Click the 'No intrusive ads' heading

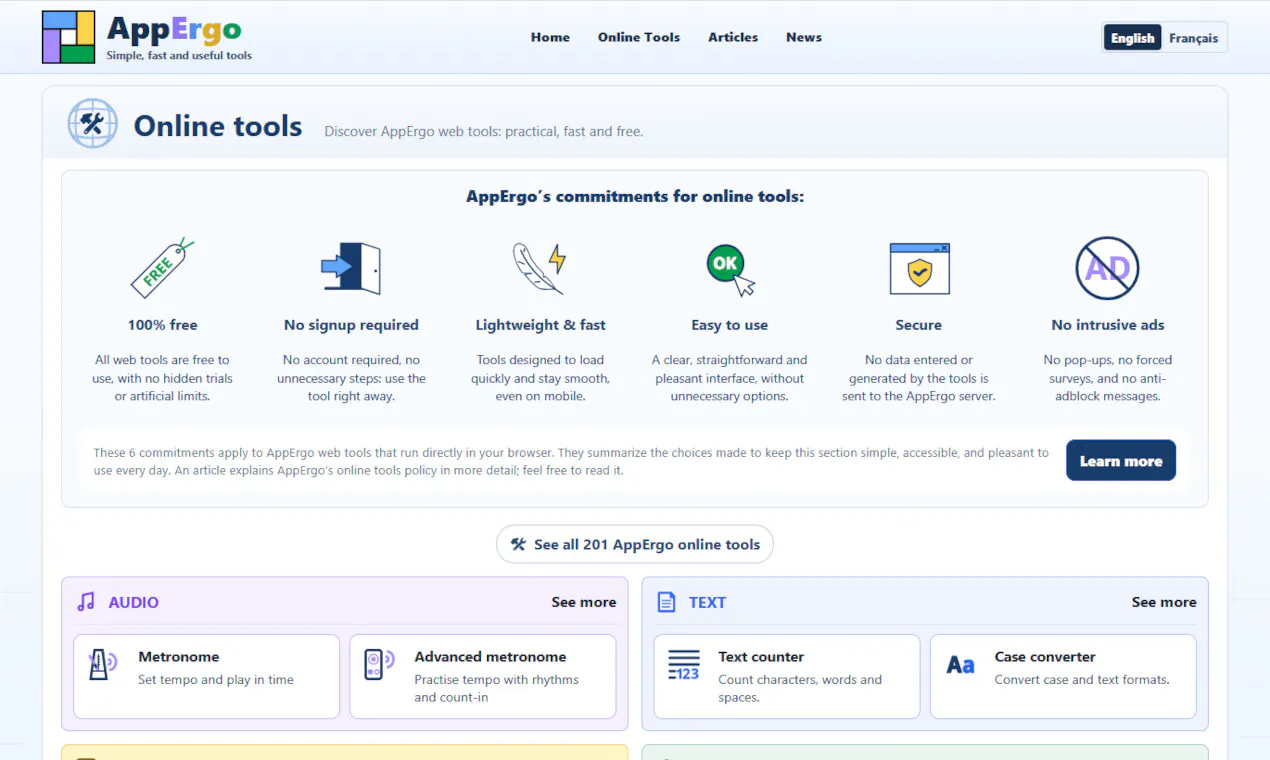[1108, 325]
